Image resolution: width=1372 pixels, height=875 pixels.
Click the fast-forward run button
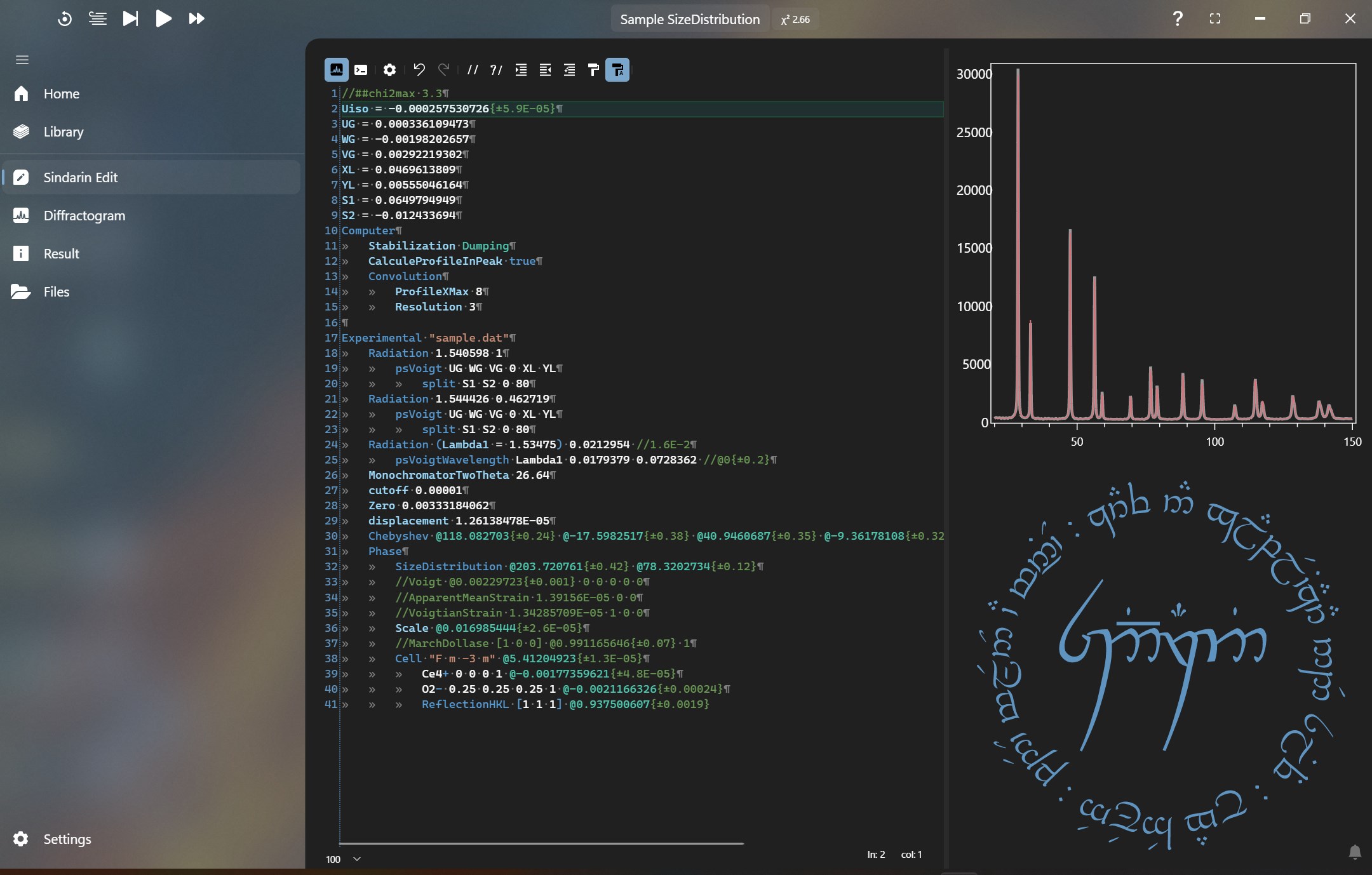tap(196, 18)
